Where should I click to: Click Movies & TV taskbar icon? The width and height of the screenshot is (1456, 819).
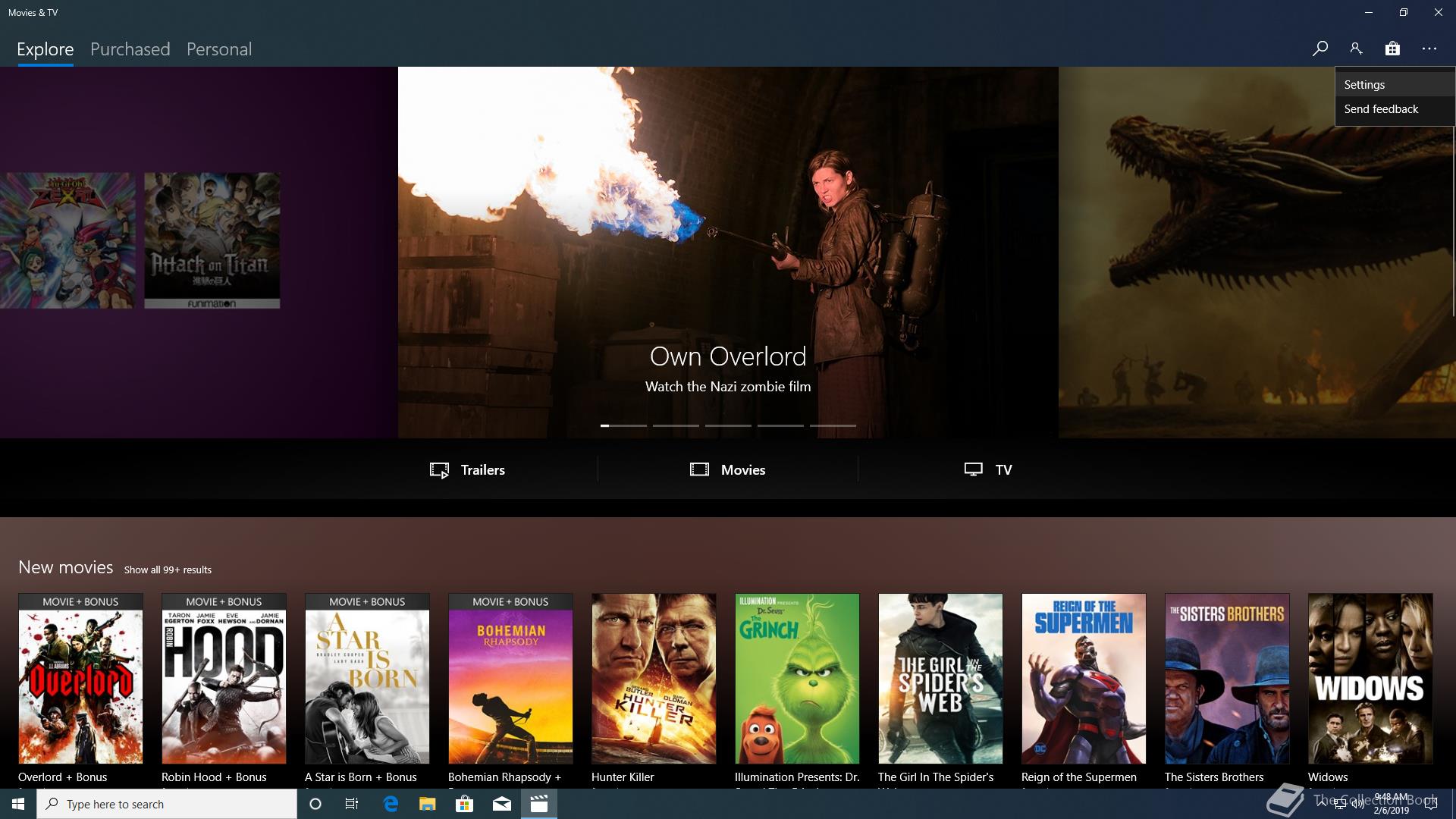point(539,804)
